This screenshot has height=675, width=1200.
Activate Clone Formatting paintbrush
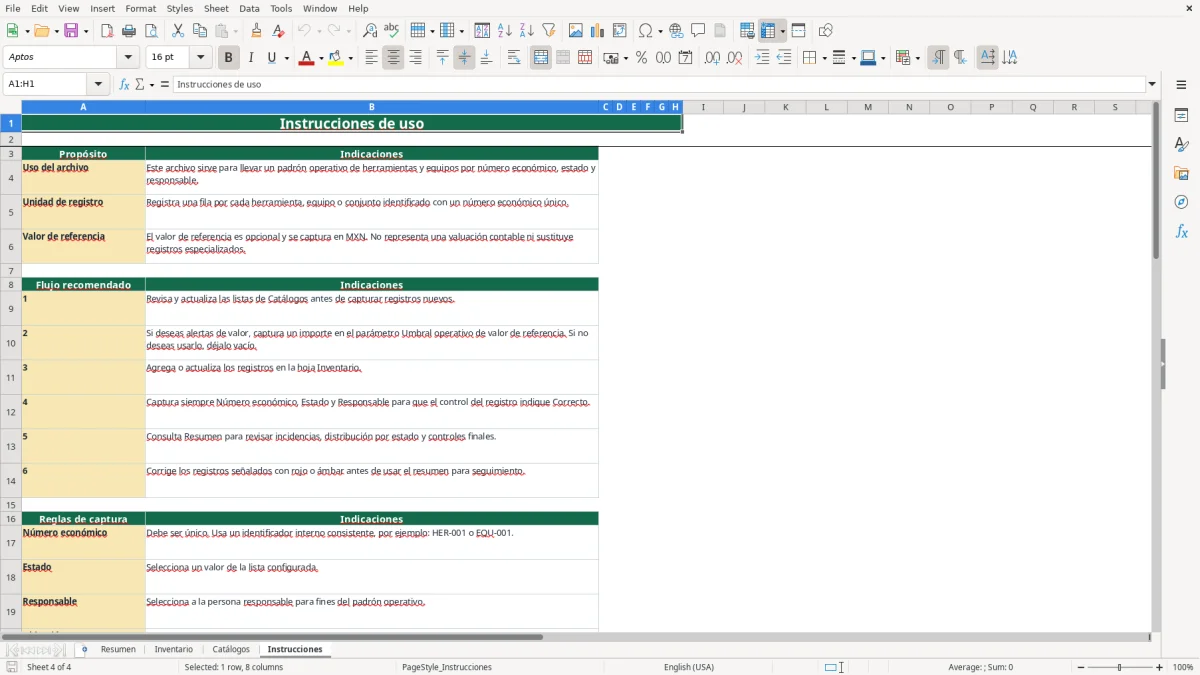(x=256, y=31)
